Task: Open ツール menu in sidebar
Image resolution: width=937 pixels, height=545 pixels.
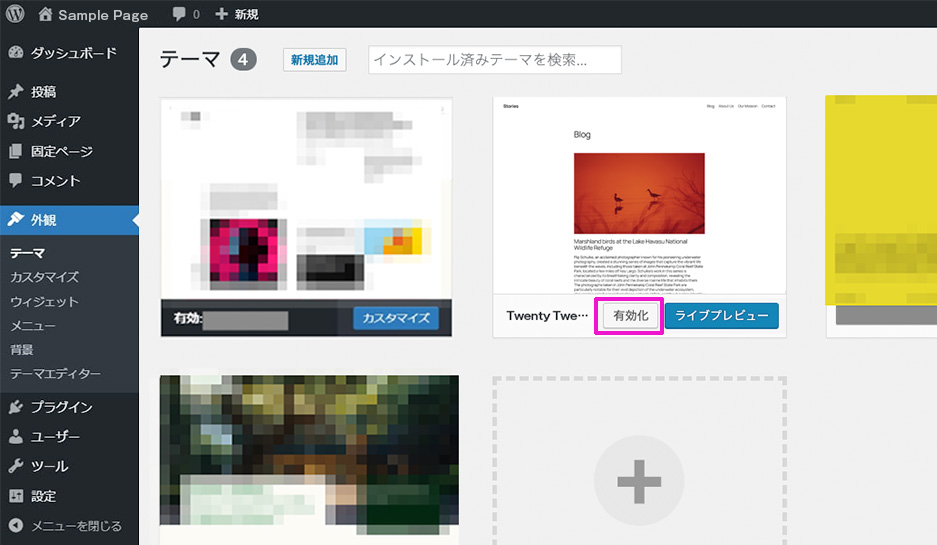Action: click(49, 466)
